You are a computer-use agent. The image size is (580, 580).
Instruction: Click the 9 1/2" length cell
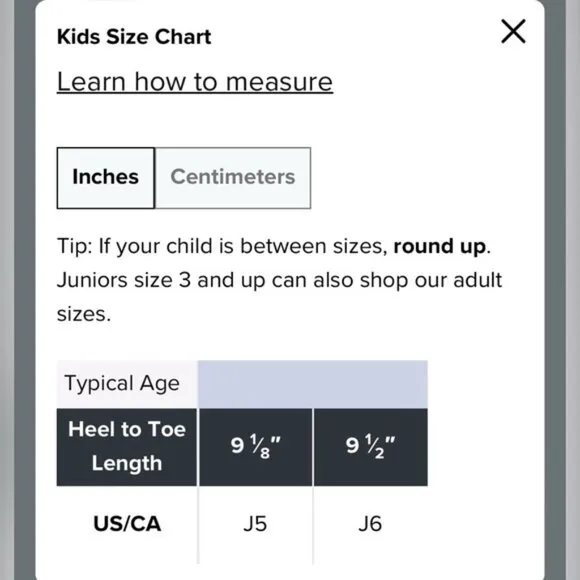(x=371, y=447)
